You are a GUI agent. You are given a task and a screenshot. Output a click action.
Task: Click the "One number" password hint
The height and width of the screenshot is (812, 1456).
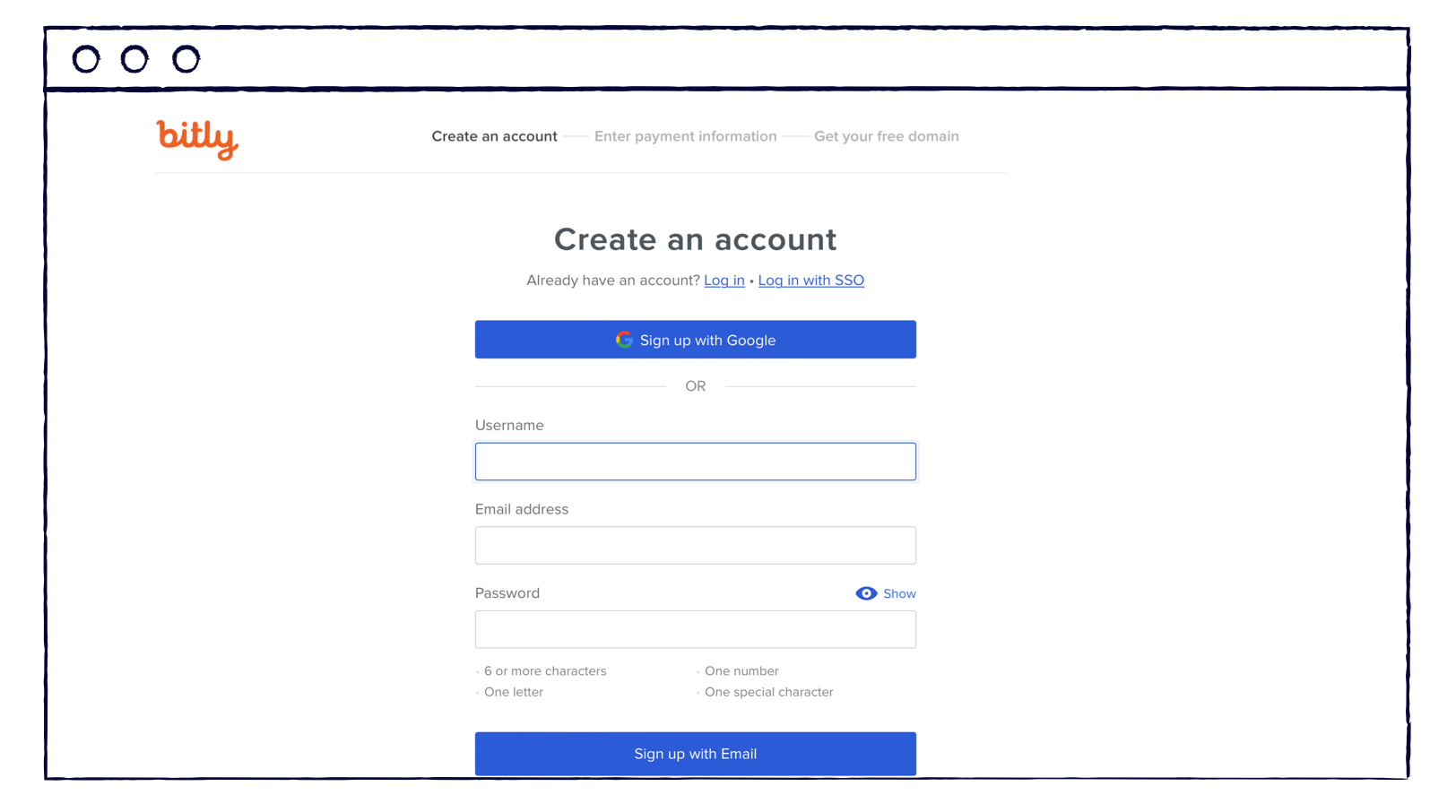point(741,671)
